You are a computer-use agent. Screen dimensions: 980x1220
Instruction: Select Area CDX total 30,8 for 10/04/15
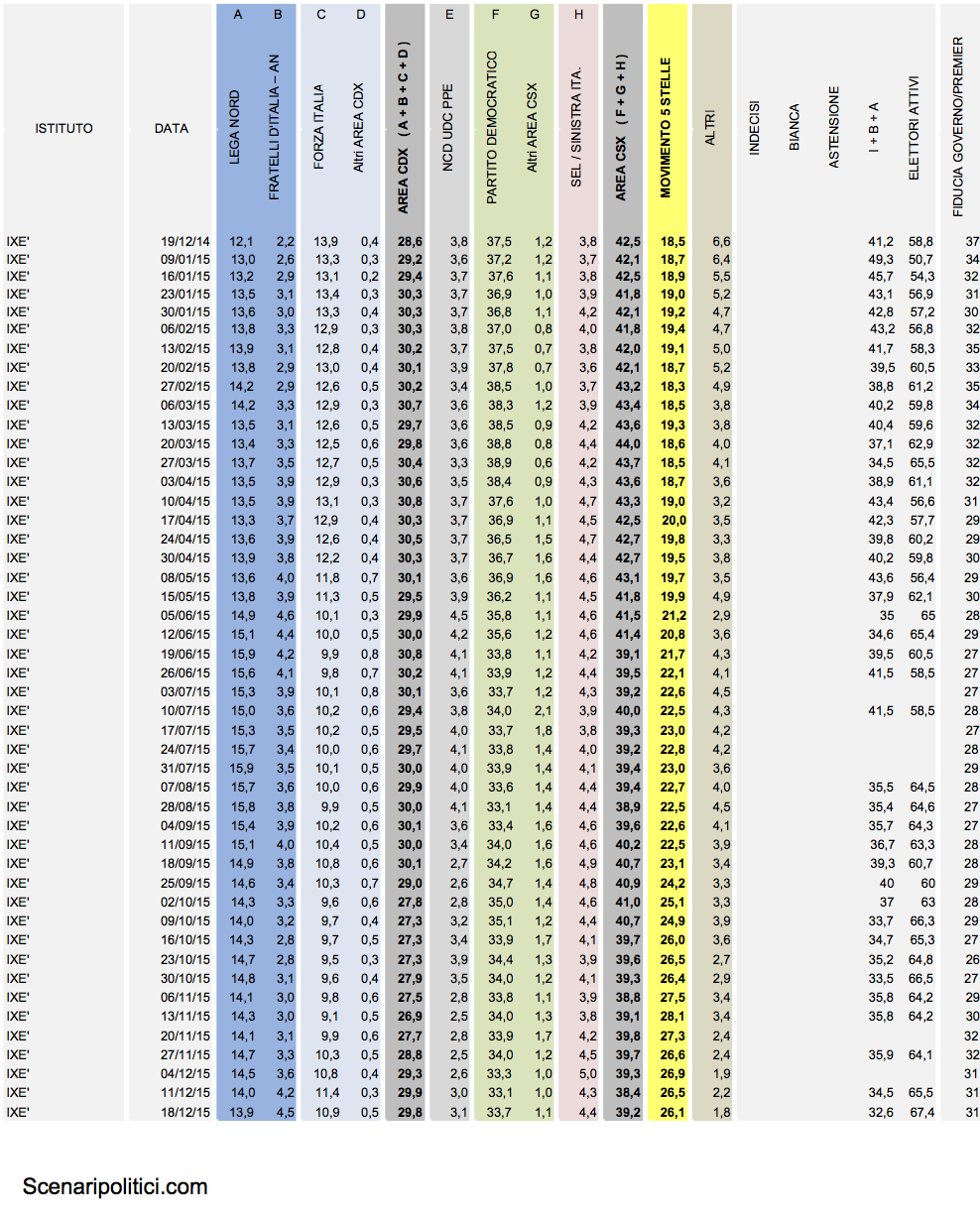point(411,501)
